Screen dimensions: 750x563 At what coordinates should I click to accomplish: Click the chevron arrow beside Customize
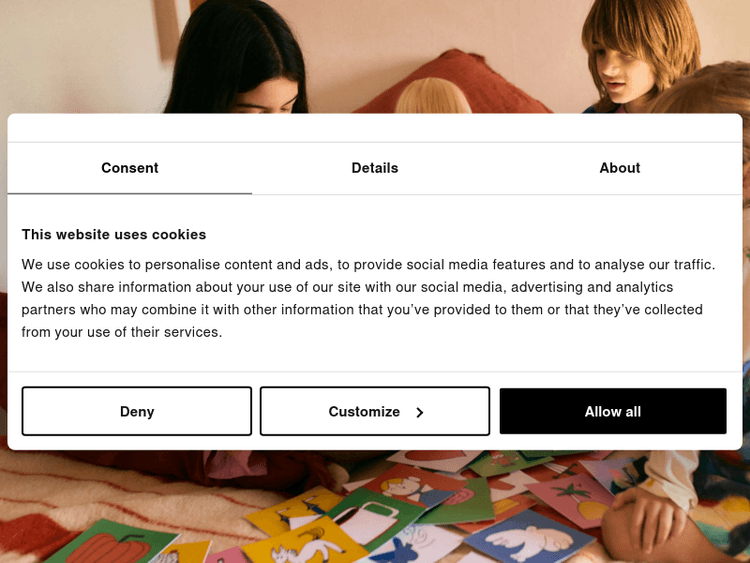(x=420, y=412)
